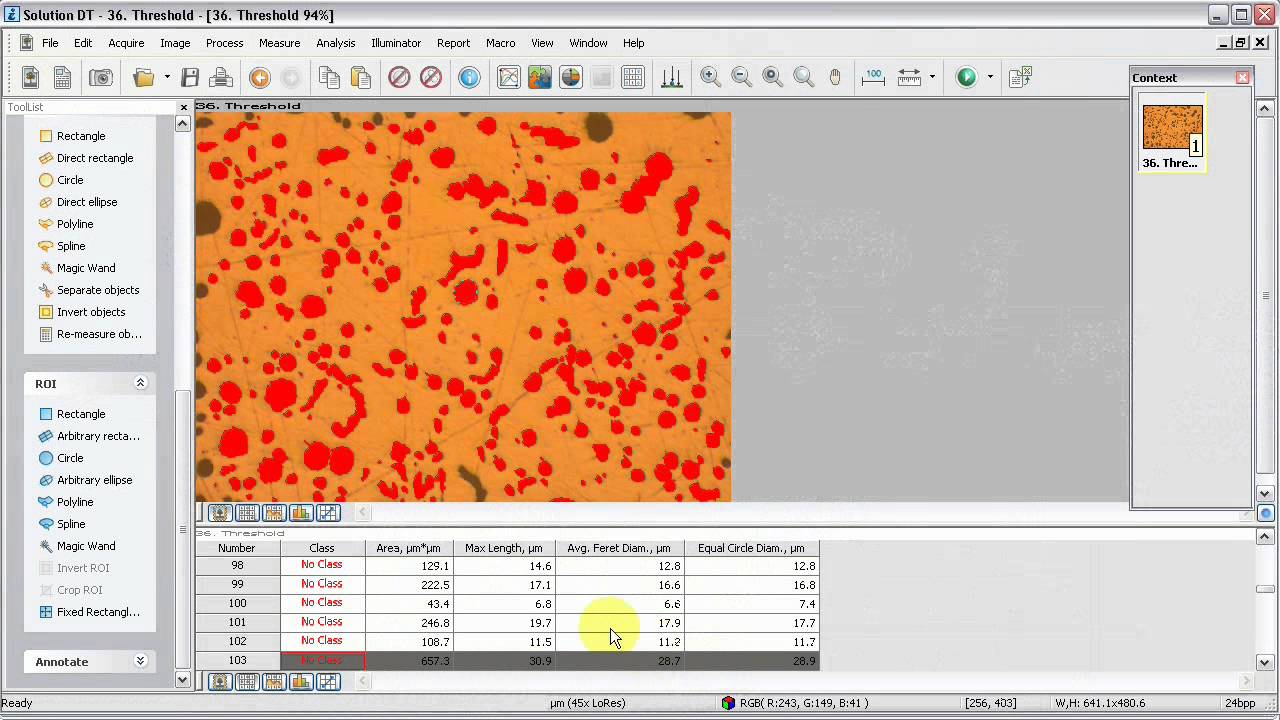Click the vertical bars histogram icon
This screenshot has height=720, width=1280.
pos(671,77)
